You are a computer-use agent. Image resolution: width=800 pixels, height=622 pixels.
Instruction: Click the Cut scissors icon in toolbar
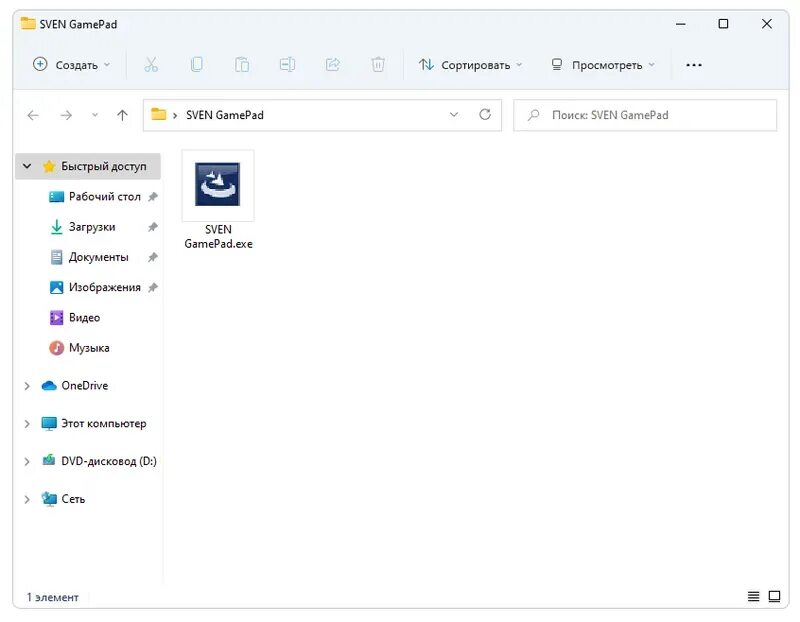[x=151, y=65]
